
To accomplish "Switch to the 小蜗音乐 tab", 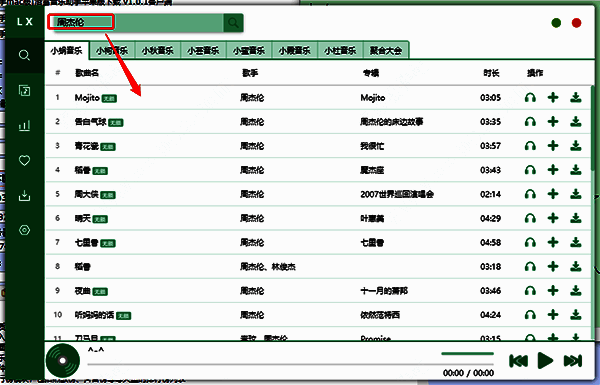I will (x=67, y=50).
